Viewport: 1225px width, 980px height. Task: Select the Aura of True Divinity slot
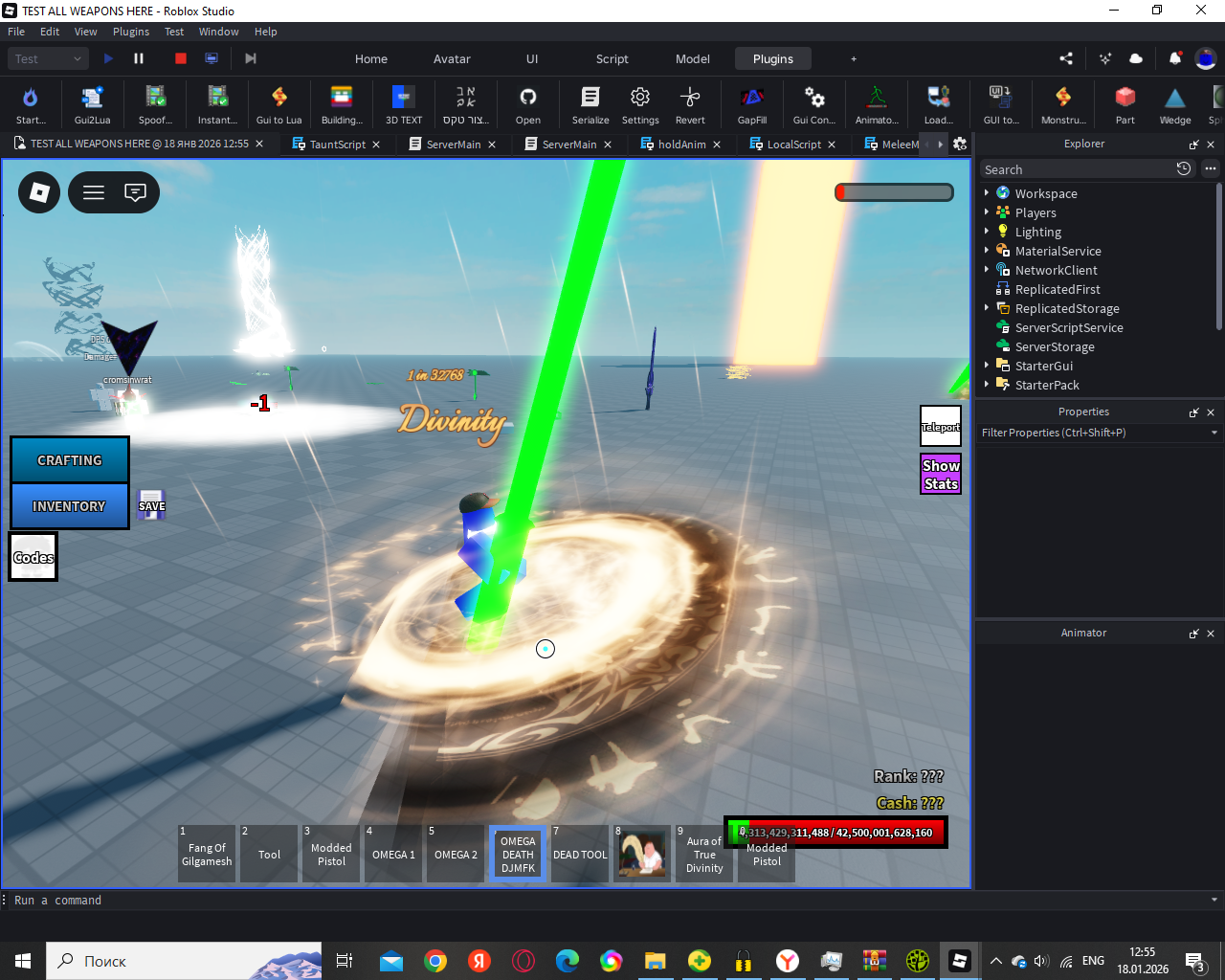(x=704, y=854)
